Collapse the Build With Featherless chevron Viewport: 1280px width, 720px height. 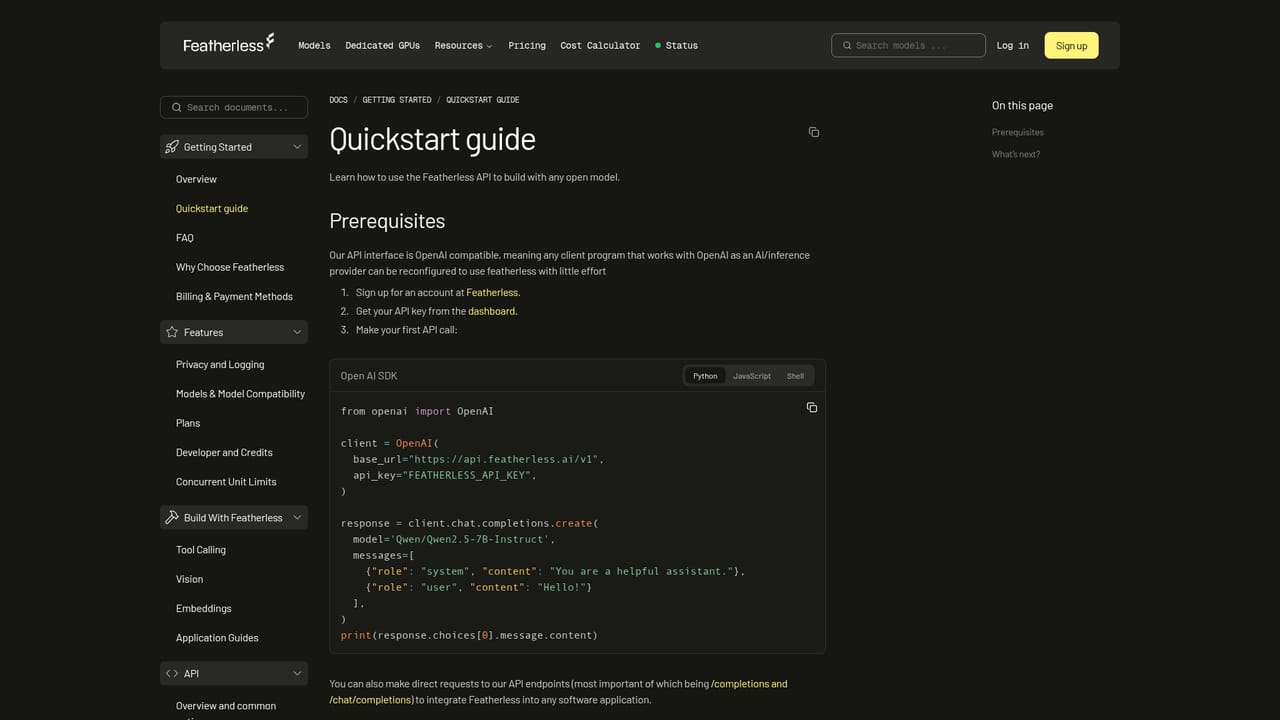297,518
